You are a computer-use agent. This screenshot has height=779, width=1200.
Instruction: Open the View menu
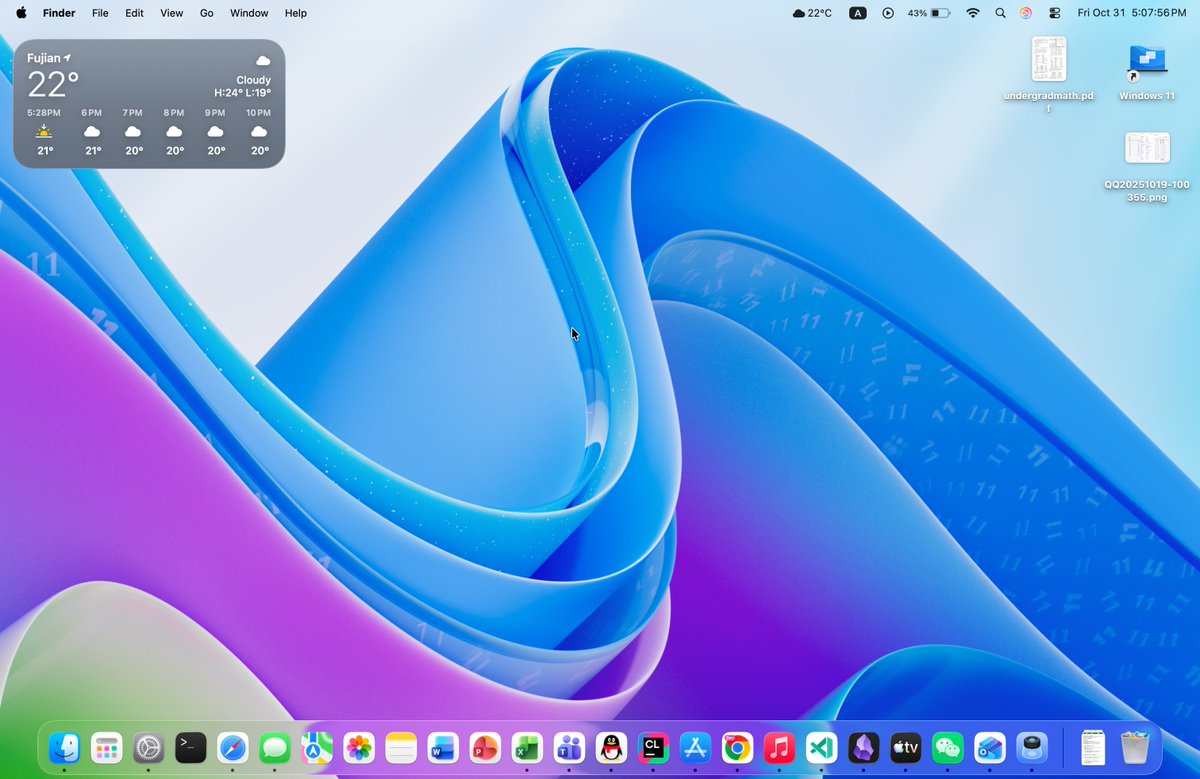coord(172,13)
